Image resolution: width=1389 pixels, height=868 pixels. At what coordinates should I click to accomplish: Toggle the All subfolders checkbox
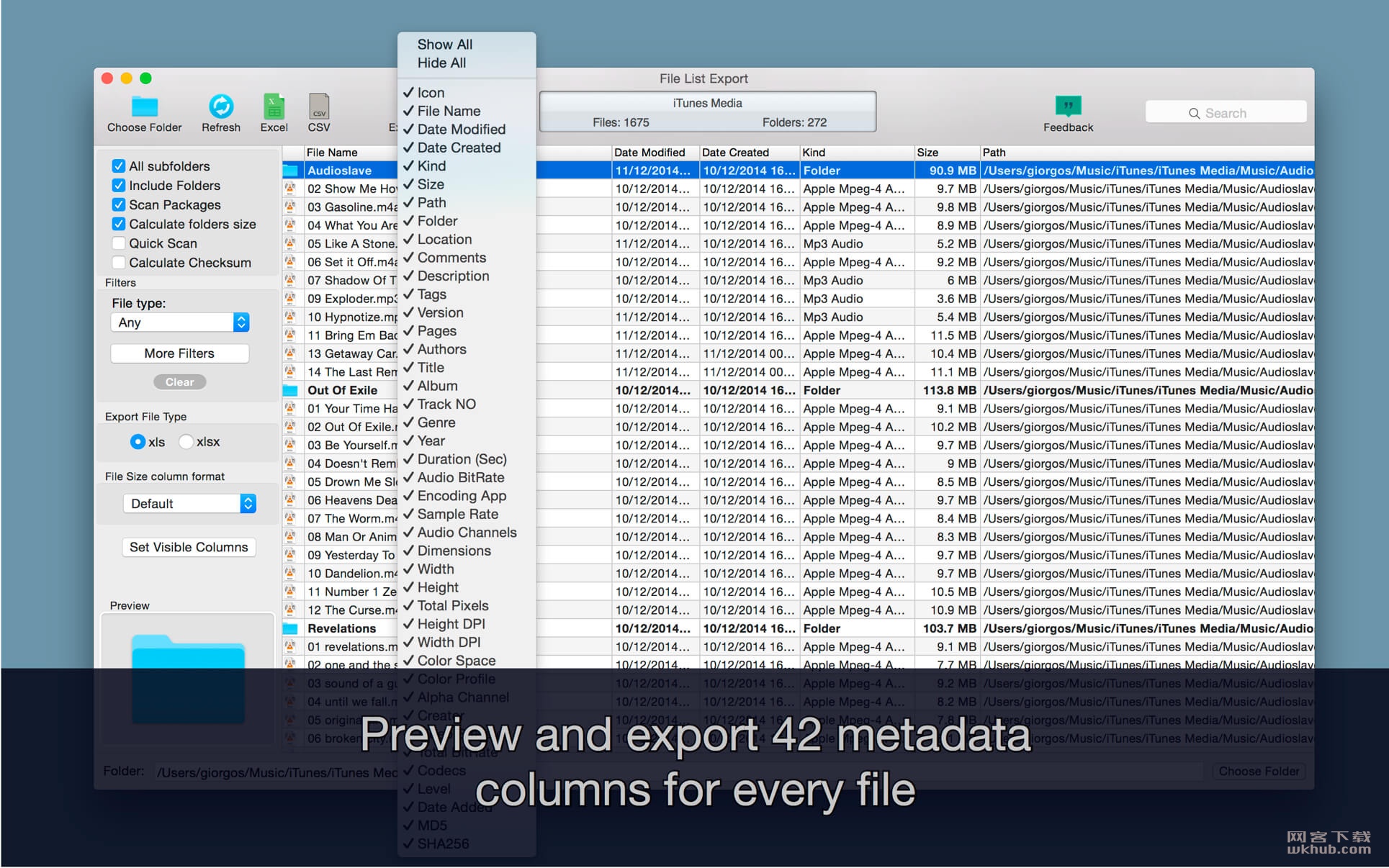pos(119,166)
